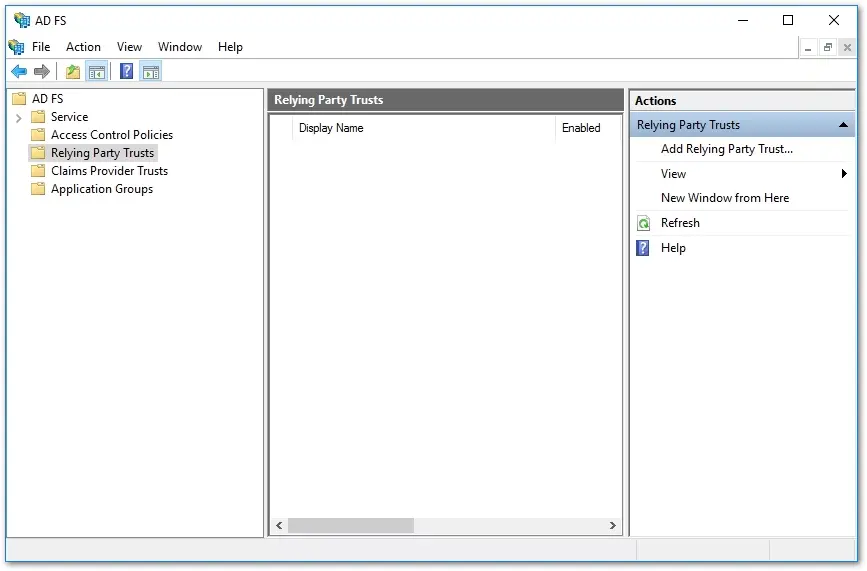Viewport: 867px width, 571px height.
Task: Click the Help icon in Actions pane
Action: tap(643, 248)
